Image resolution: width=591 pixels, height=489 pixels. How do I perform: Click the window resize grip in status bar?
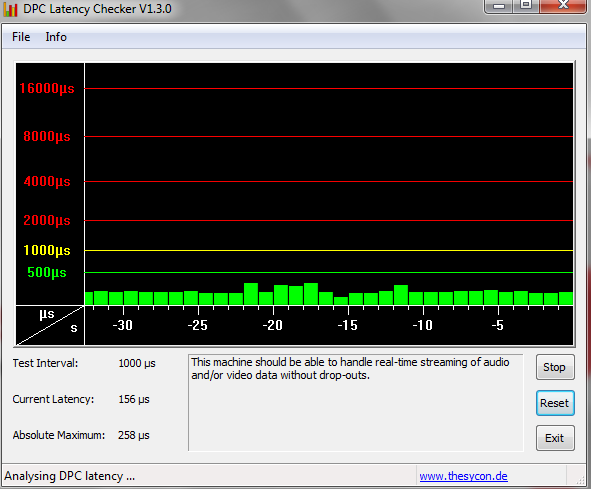(580, 478)
